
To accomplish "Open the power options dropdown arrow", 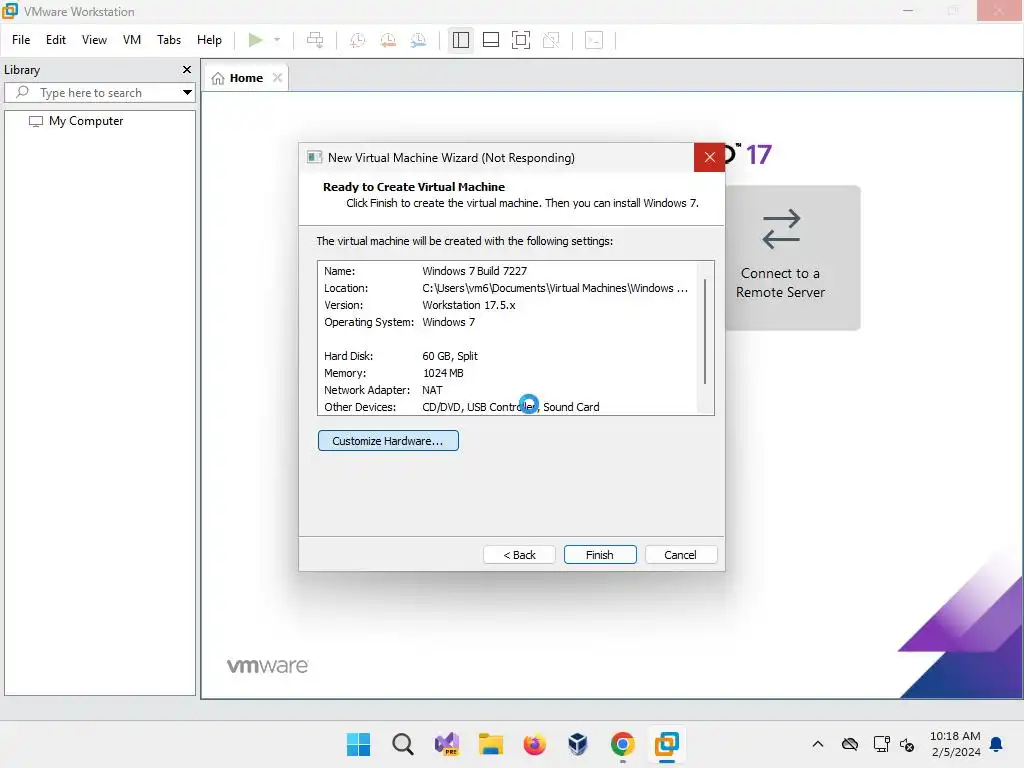I will coord(277,40).
